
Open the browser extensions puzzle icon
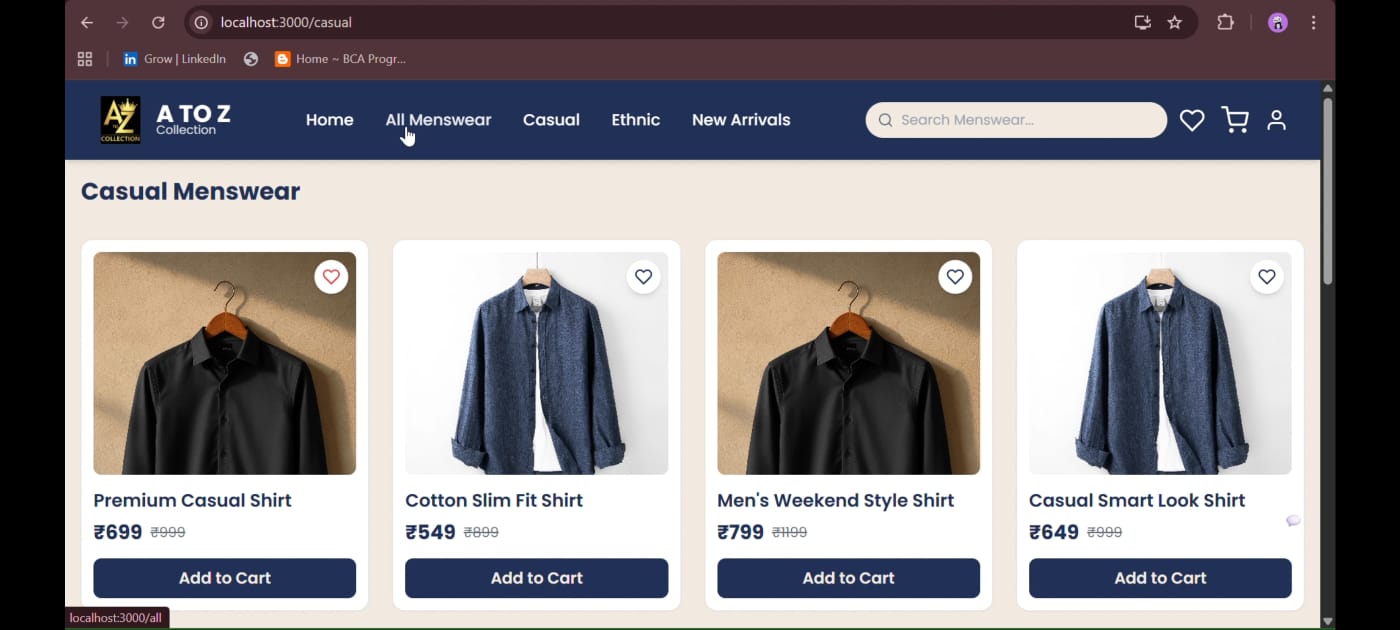click(x=1225, y=22)
